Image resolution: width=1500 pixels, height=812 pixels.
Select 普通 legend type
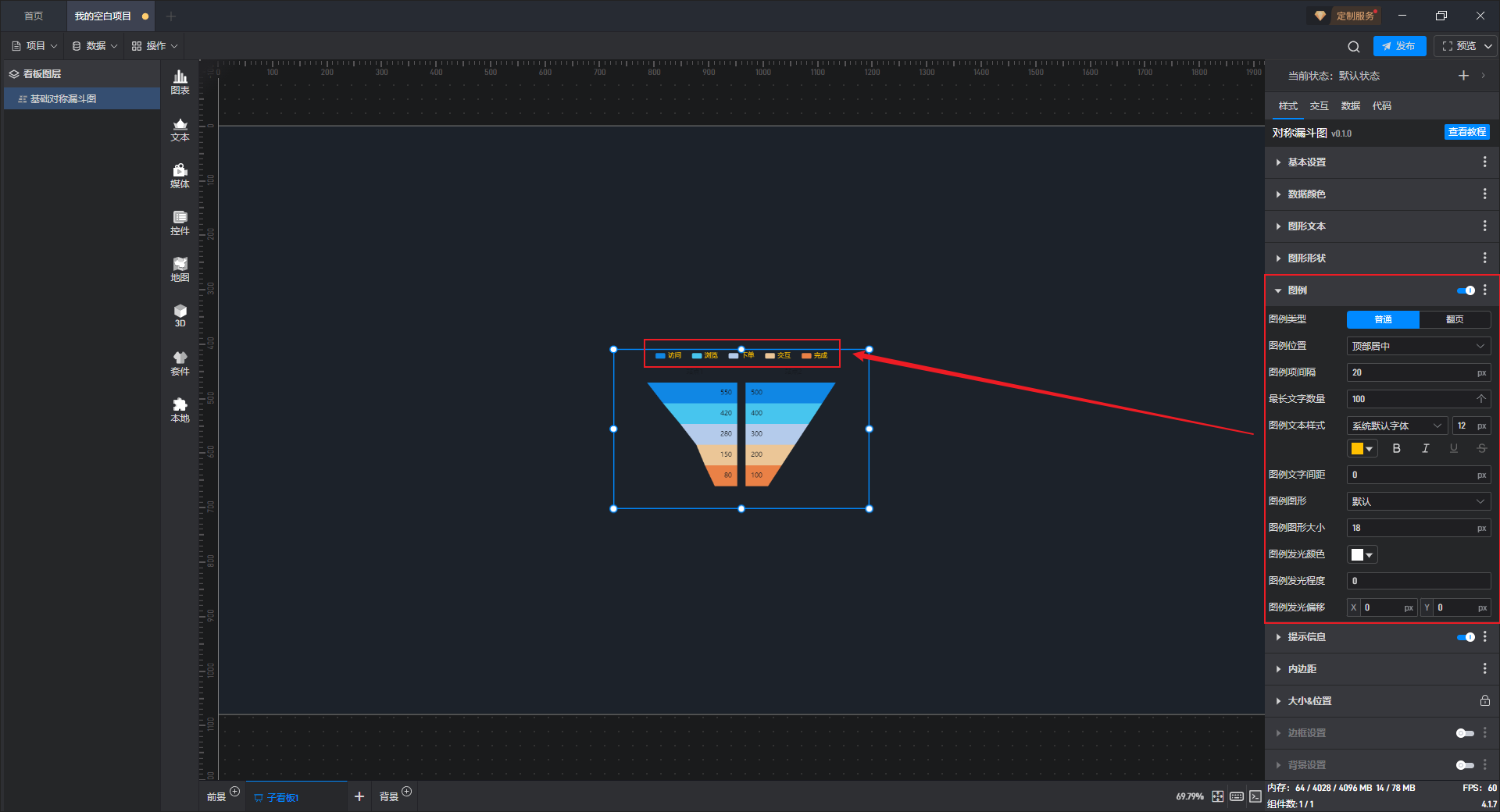[1383, 319]
